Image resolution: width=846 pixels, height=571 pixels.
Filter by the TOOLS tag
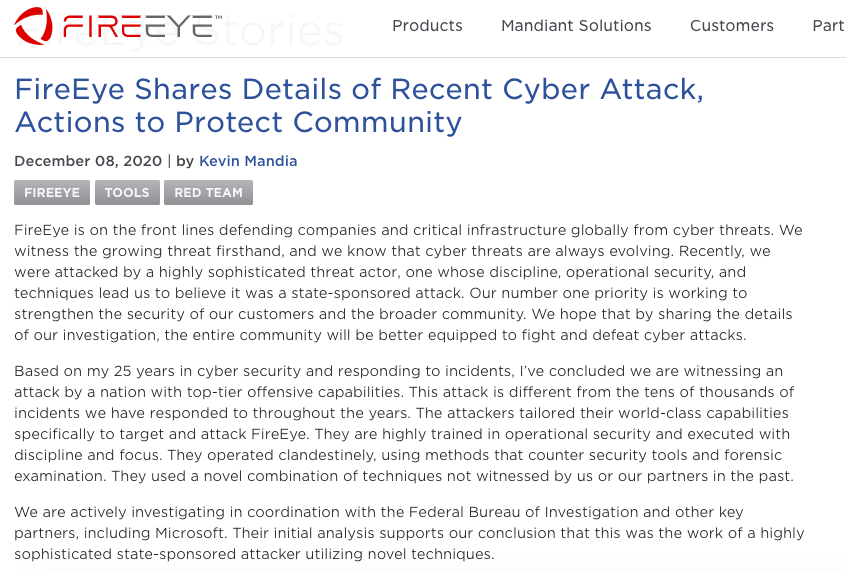(127, 193)
